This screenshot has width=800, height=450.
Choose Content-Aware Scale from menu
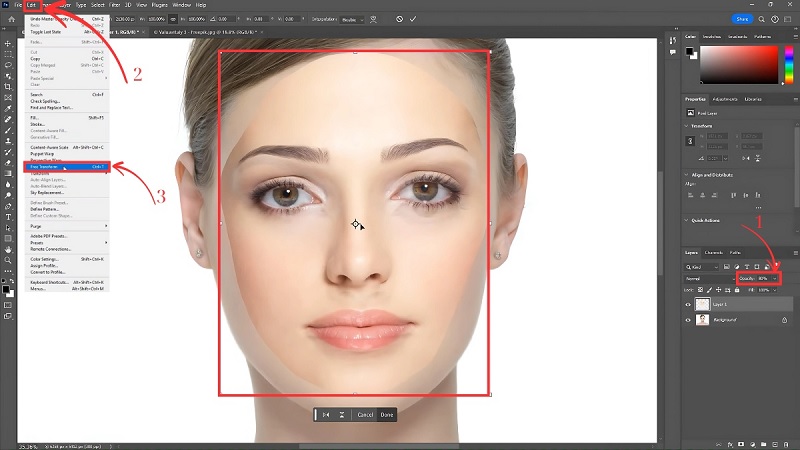(x=67, y=147)
